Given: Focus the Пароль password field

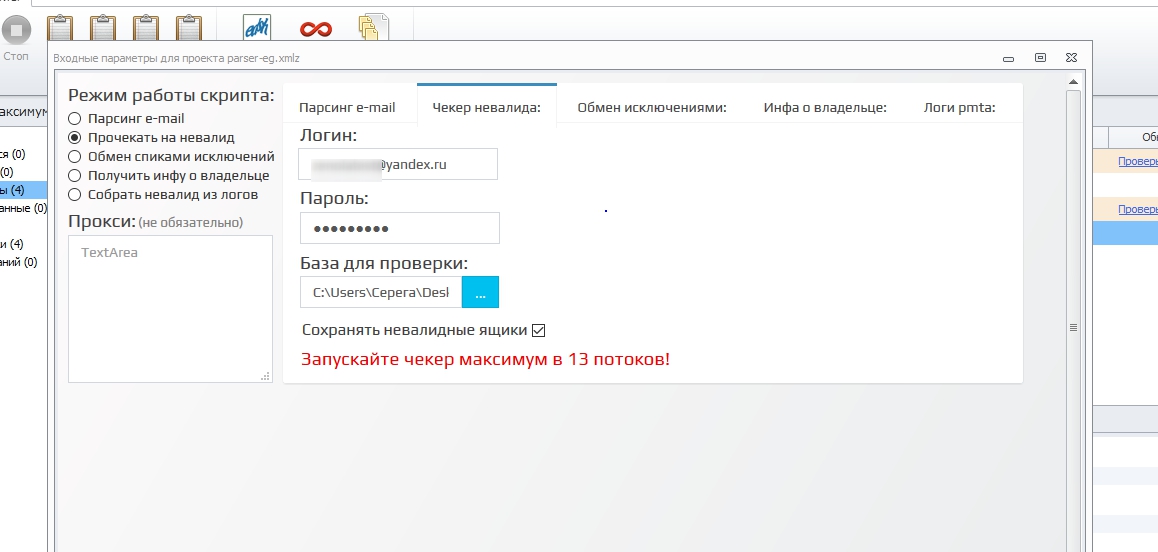Looking at the screenshot, I should point(400,228).
